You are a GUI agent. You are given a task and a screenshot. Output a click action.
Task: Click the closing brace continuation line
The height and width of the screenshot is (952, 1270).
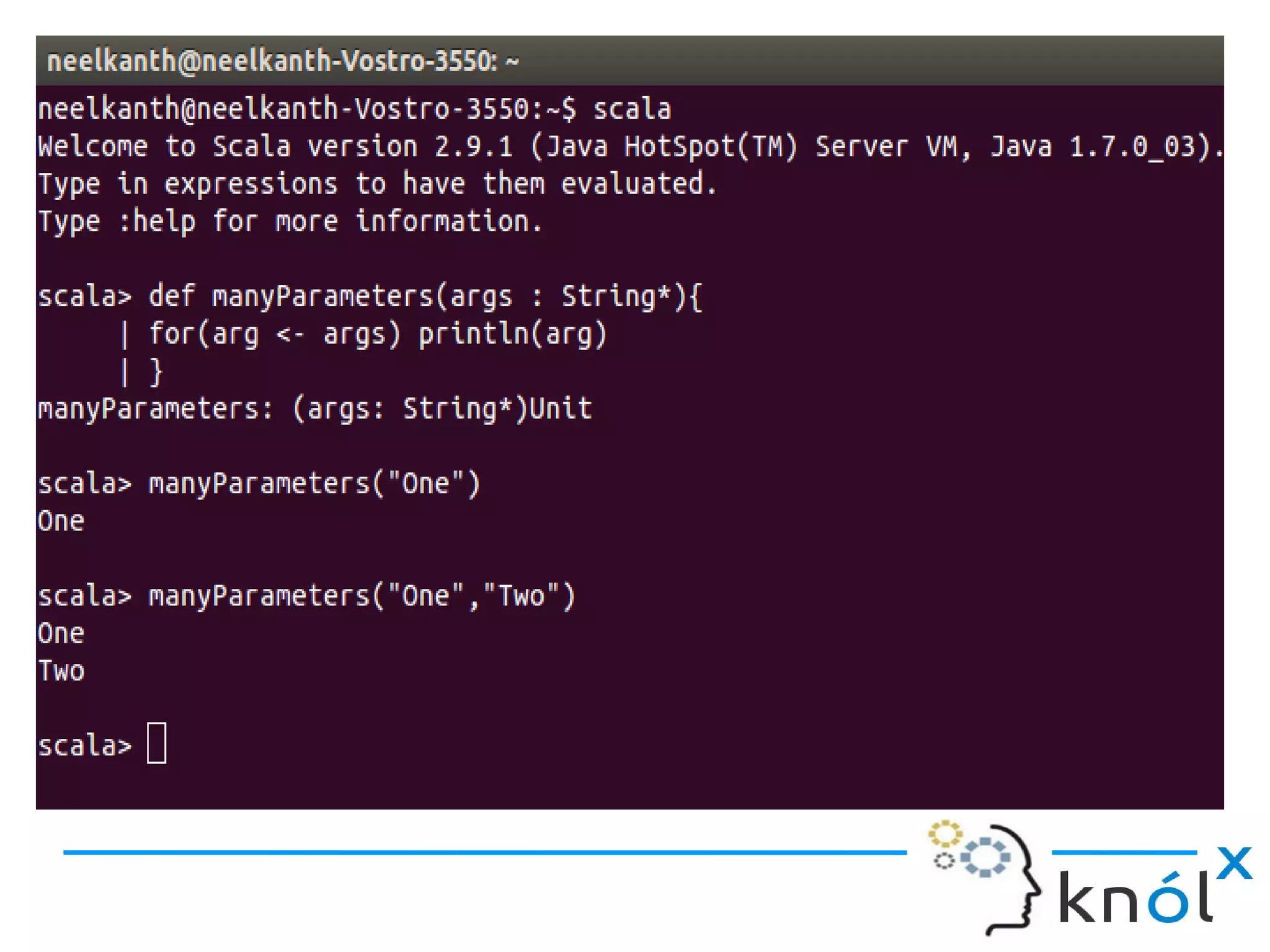coord(156,372)
